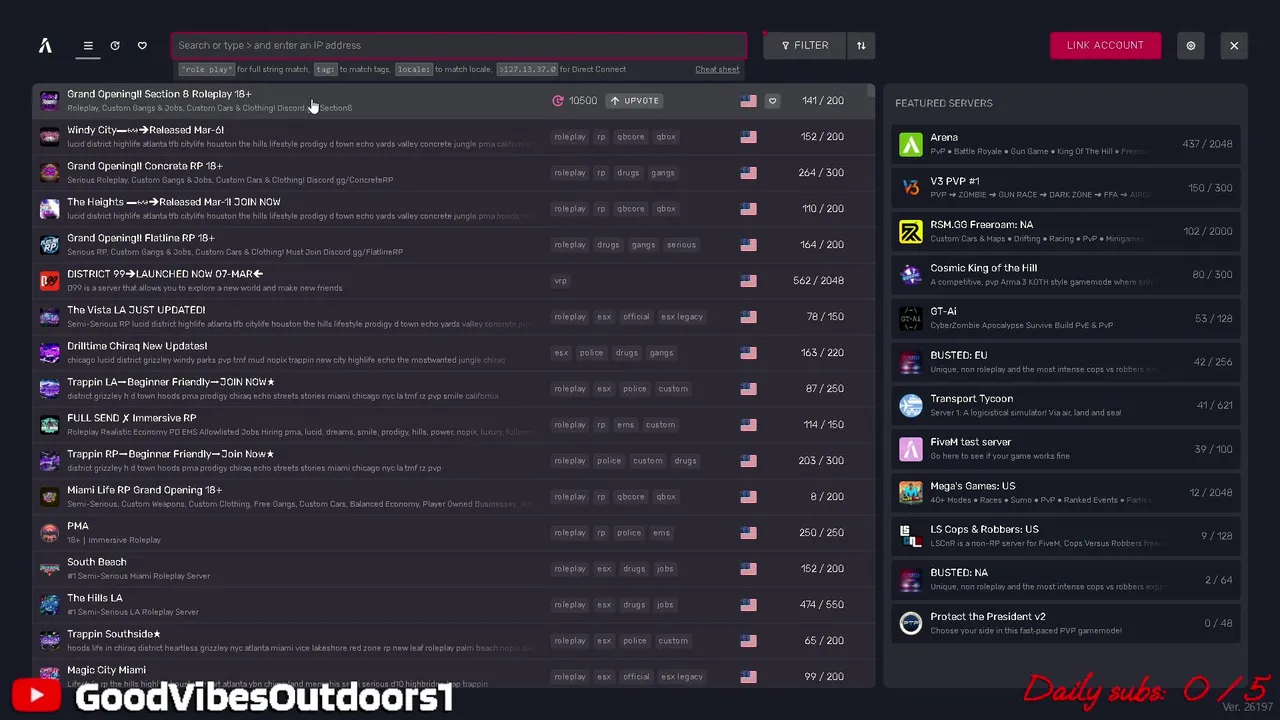Open Trappin Southside server entry
This screenshot has width=1280, height=720.
[453, 640]
